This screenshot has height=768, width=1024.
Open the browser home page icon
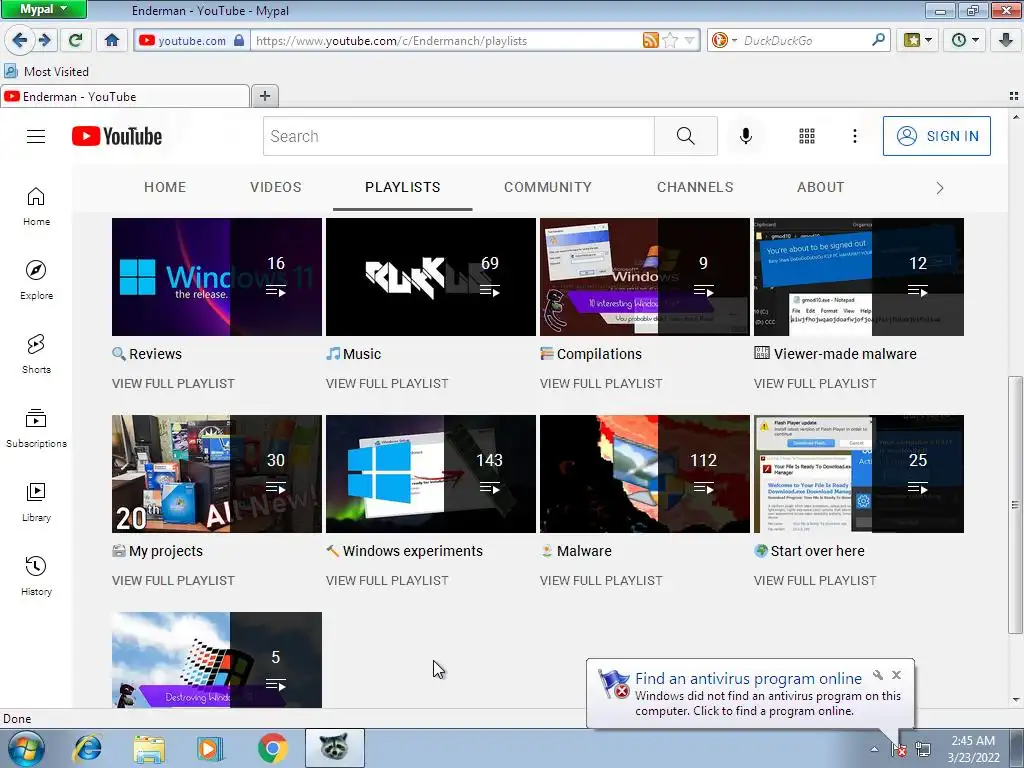tap(112, 40)
